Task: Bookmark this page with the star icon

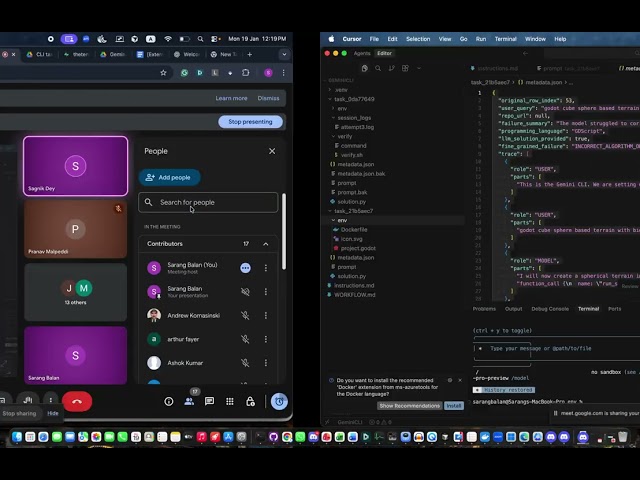Action: click(x=164, y=73)
